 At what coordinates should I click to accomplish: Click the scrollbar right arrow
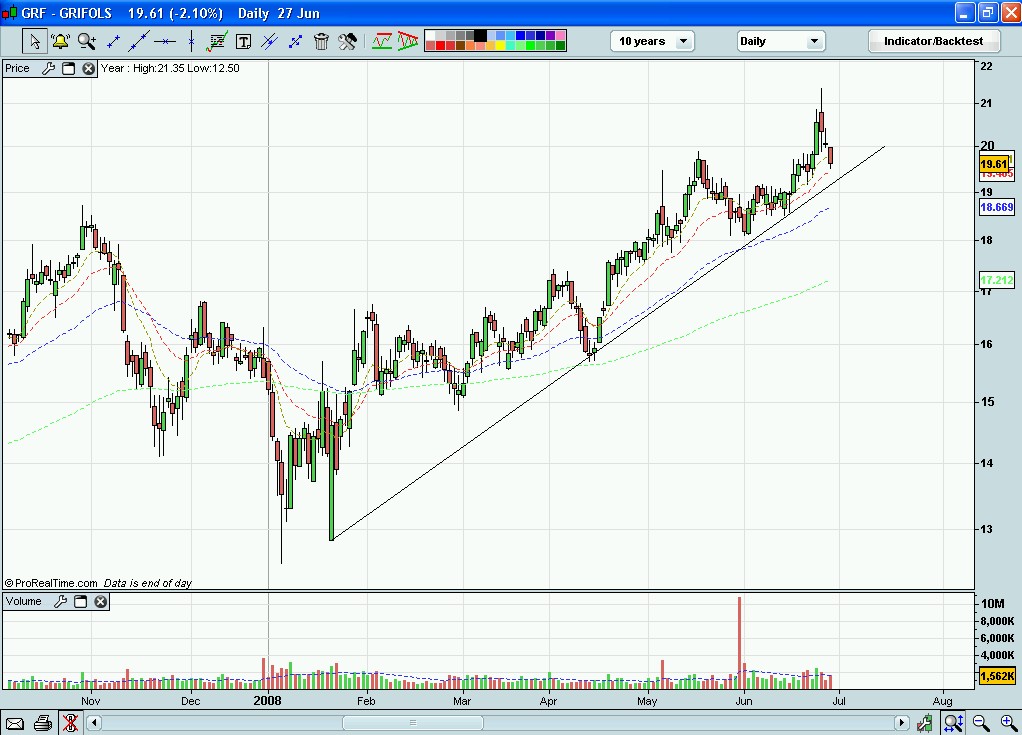(901, 723)
